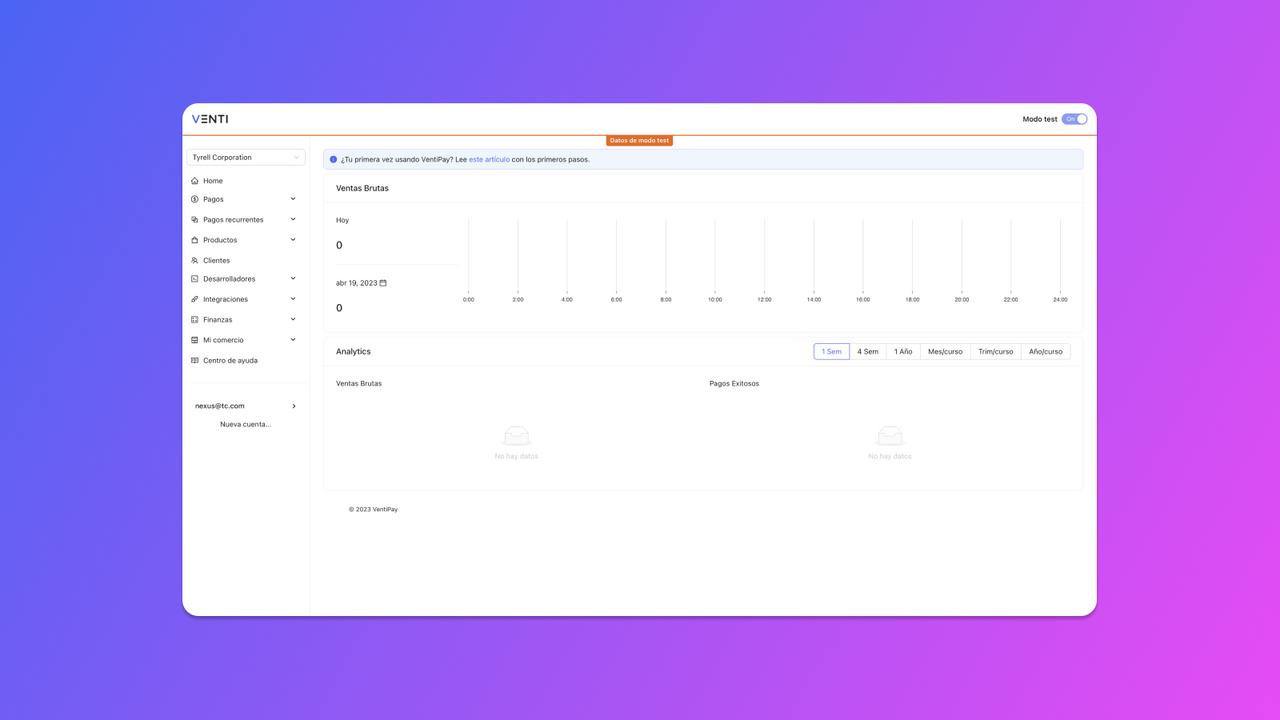Select the Mes/curso range tab
The height and width of the screenshot is (720, 1280).
coord(945,351)
